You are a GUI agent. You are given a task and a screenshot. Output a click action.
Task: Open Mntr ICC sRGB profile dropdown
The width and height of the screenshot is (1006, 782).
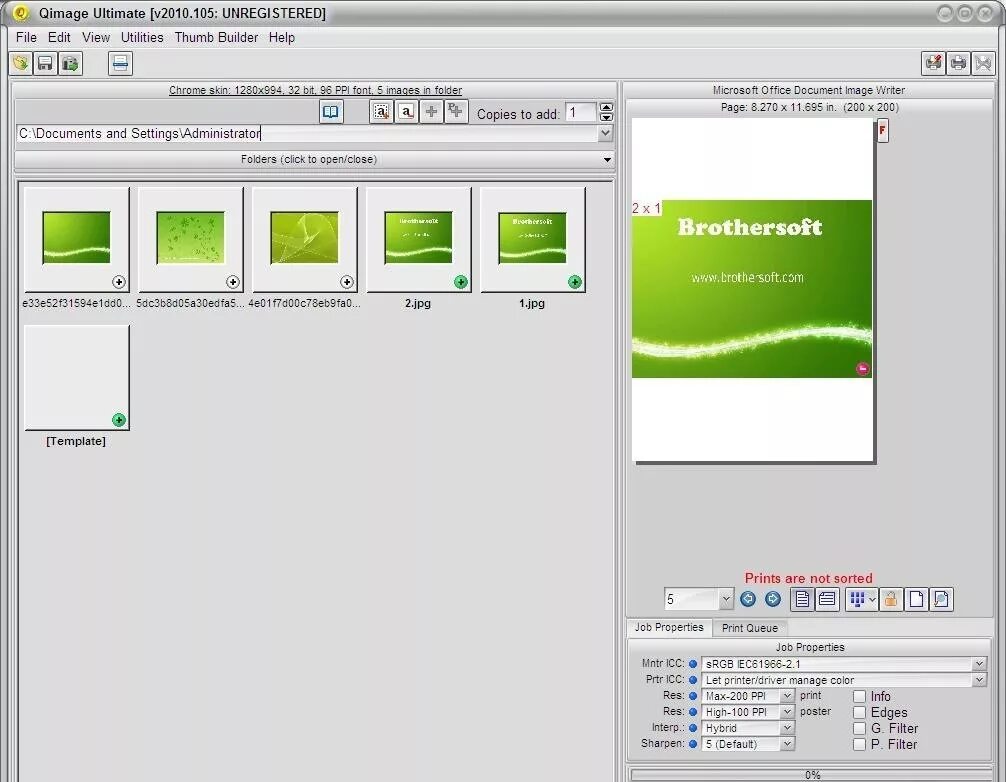pos(979,664)
